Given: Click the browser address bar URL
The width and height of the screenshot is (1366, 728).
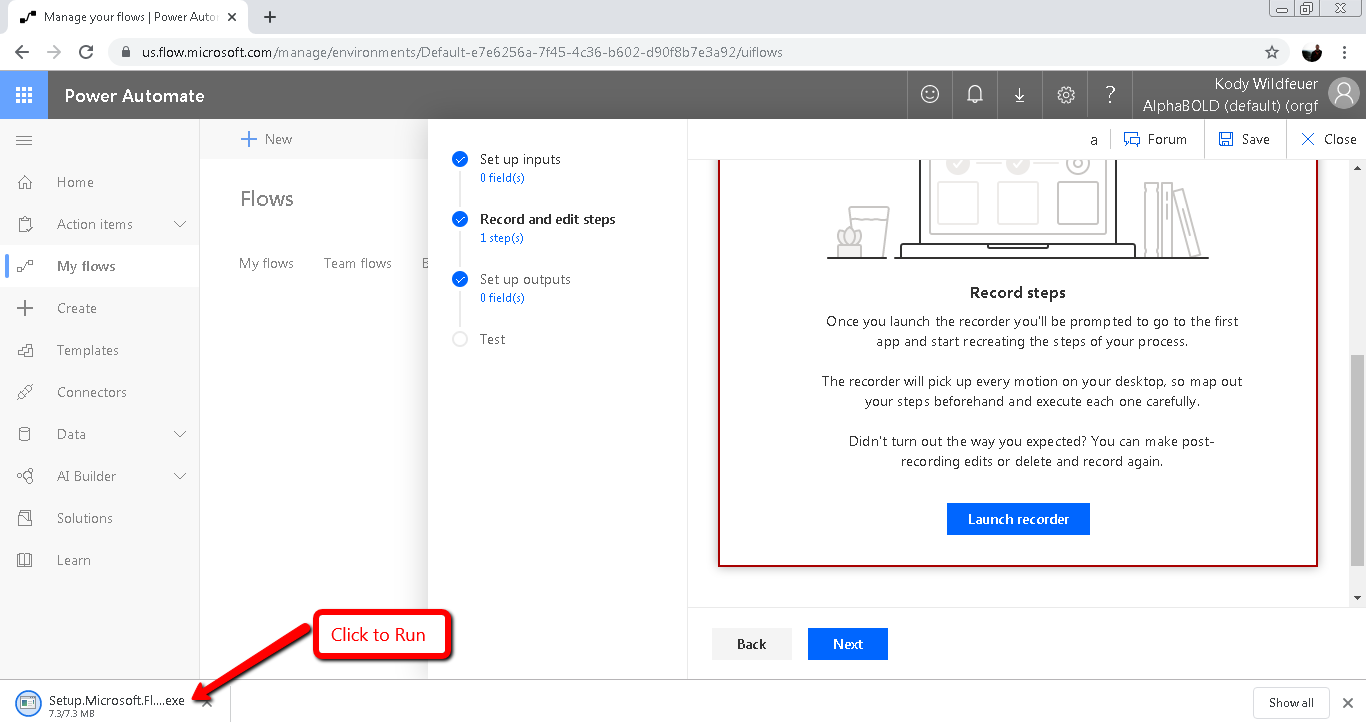Looking at the screenshot, I should 462,52.
